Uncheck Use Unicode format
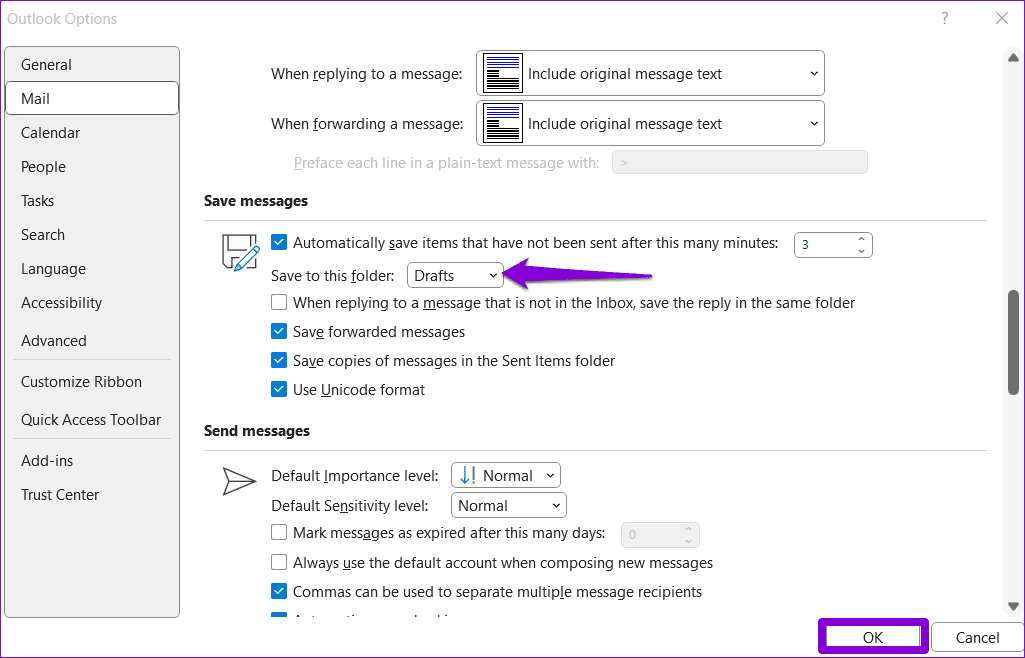The height and width of the screenshot is (658, 1025). [279, 389]
